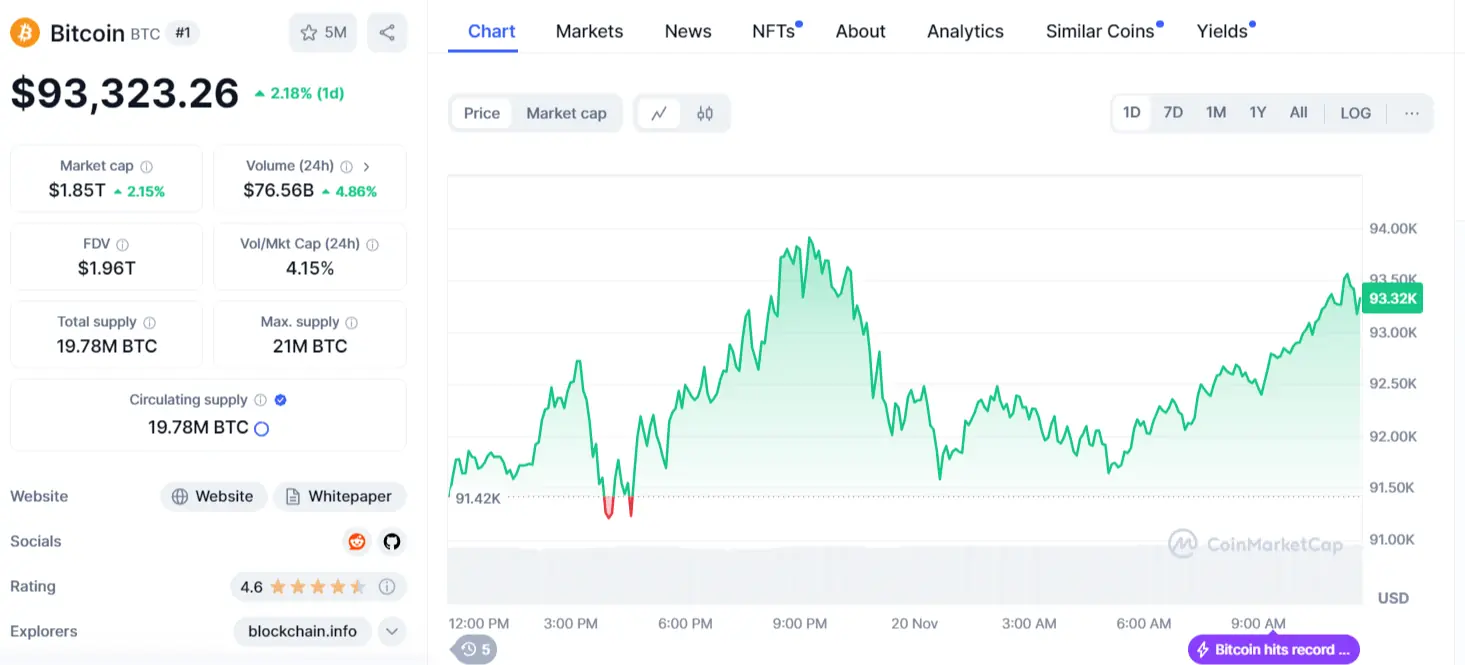
Task: Switch to line chart view
Action: tap(659, 113)
